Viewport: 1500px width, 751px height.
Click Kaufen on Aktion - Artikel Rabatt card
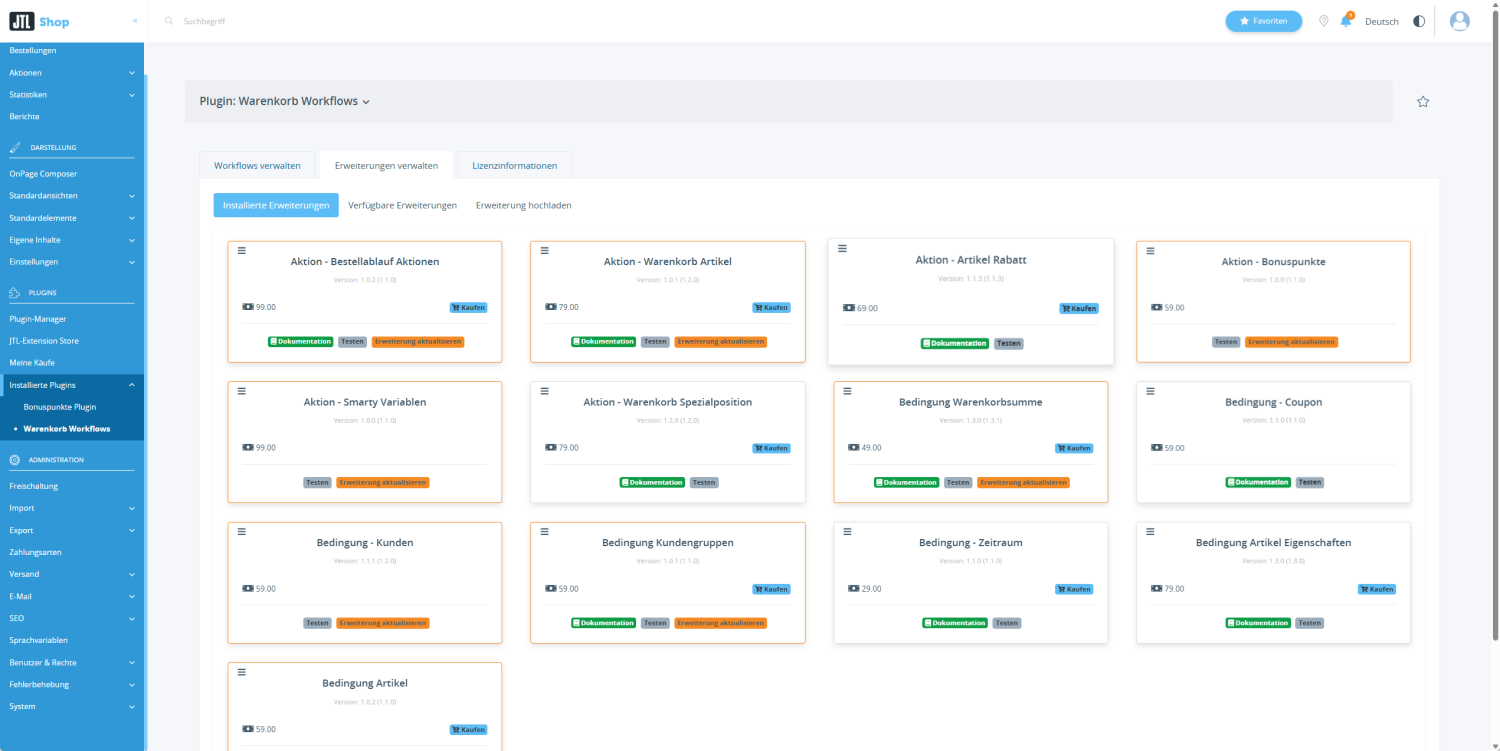point(1079,309)
